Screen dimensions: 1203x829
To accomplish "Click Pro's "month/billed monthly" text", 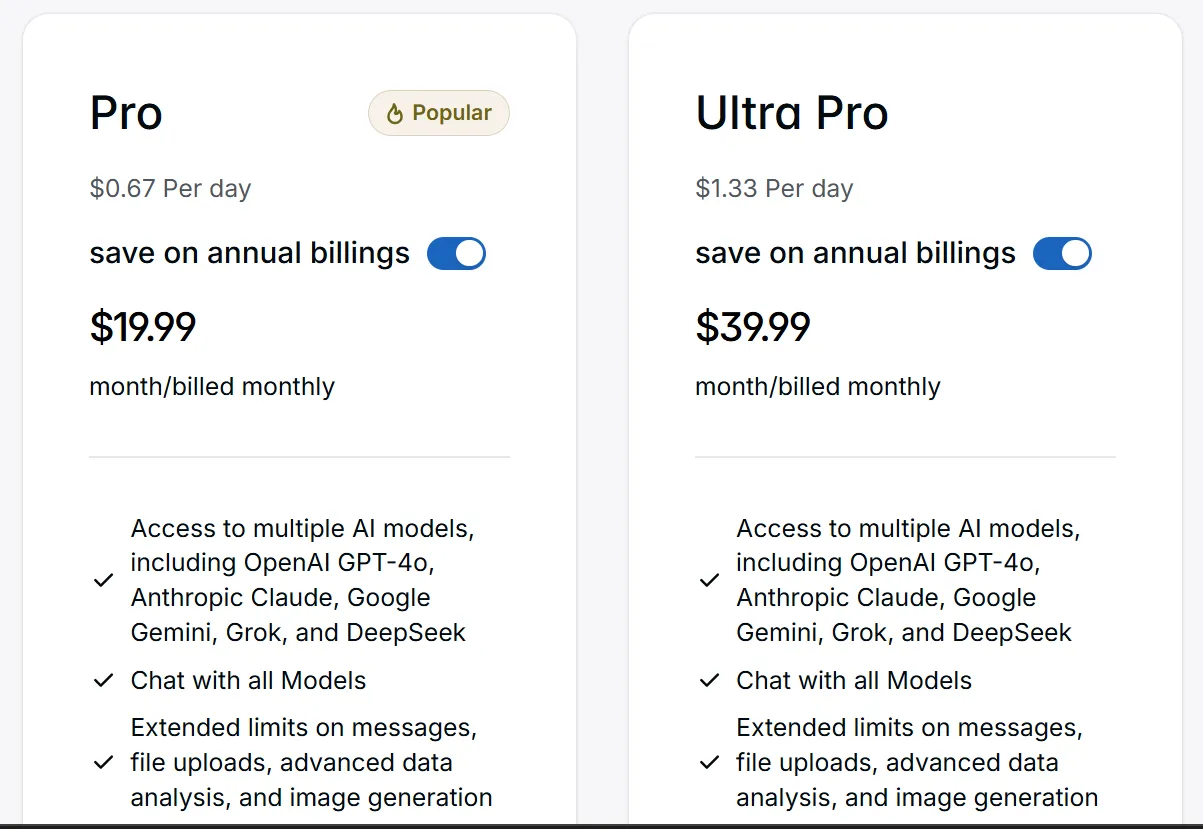I will [x=212, y=387].
